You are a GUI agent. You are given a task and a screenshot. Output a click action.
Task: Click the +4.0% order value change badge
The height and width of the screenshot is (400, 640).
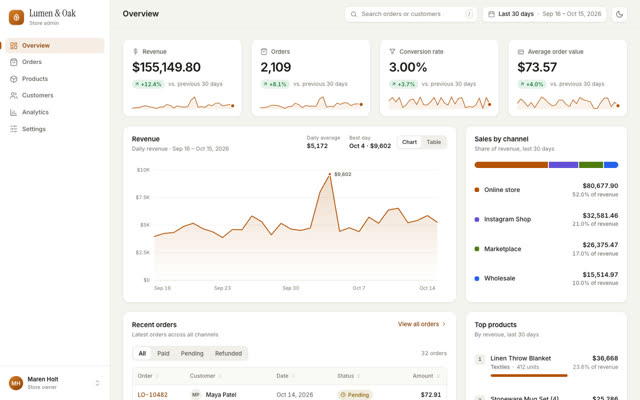[532, 84]
